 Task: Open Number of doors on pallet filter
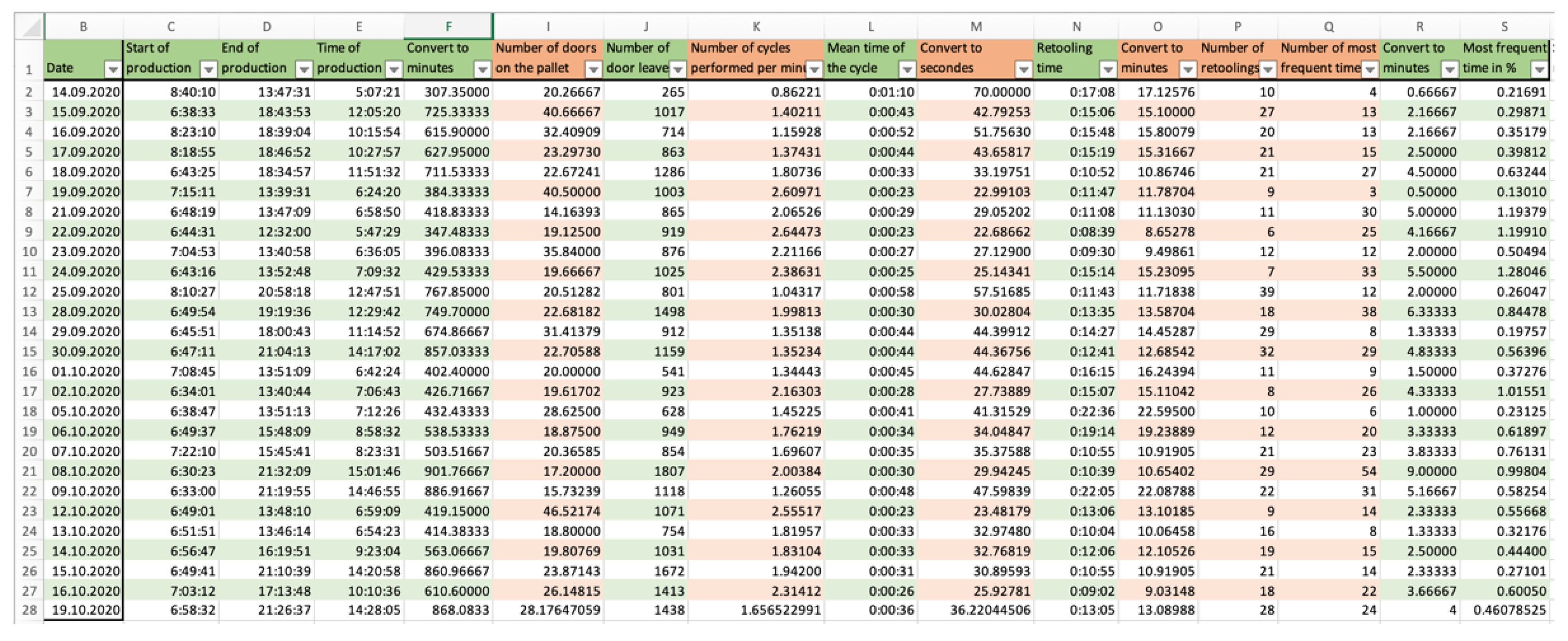[593, 69]
